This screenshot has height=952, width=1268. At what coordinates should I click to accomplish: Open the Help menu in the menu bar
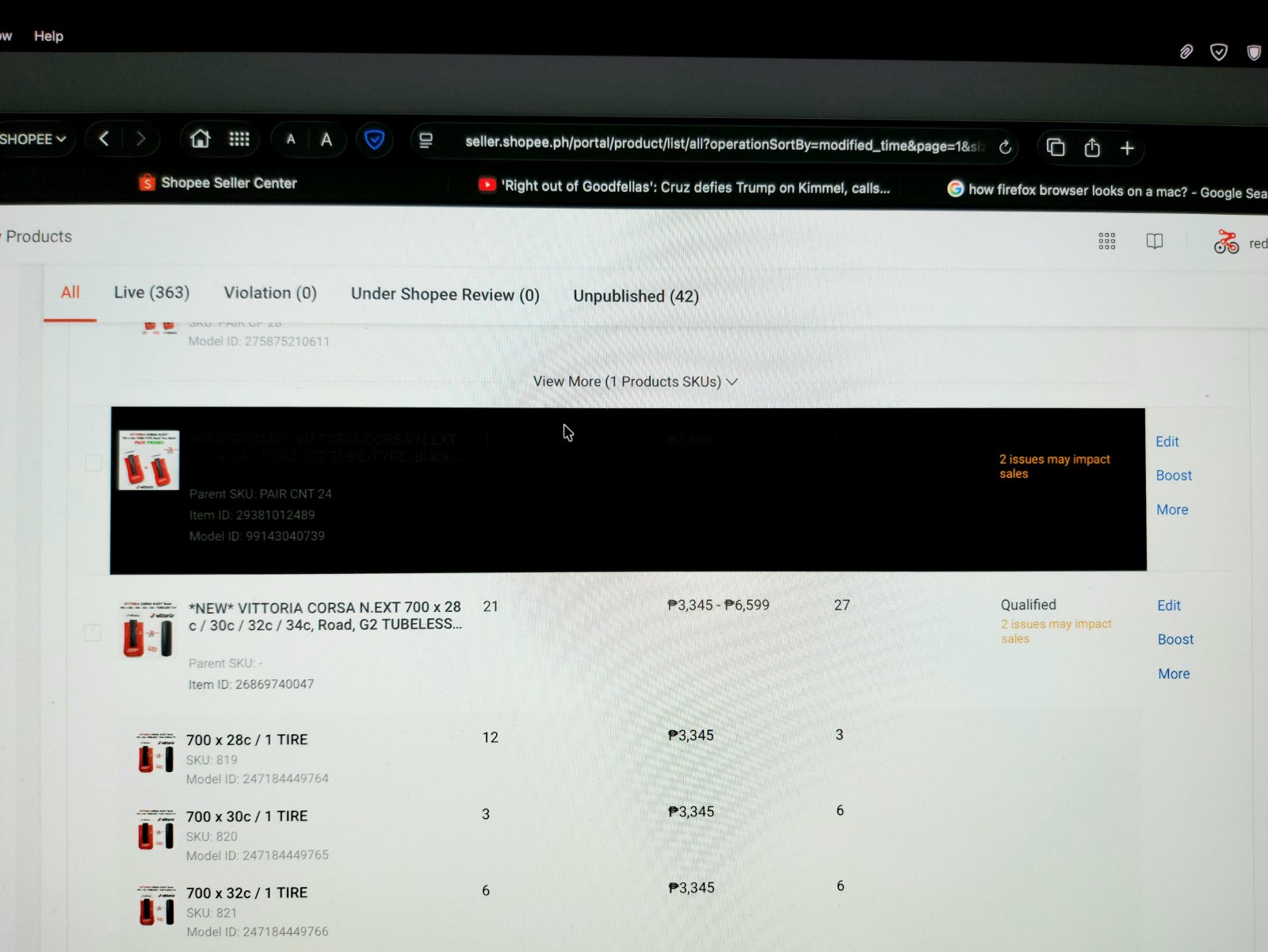(x=48, y=36)
